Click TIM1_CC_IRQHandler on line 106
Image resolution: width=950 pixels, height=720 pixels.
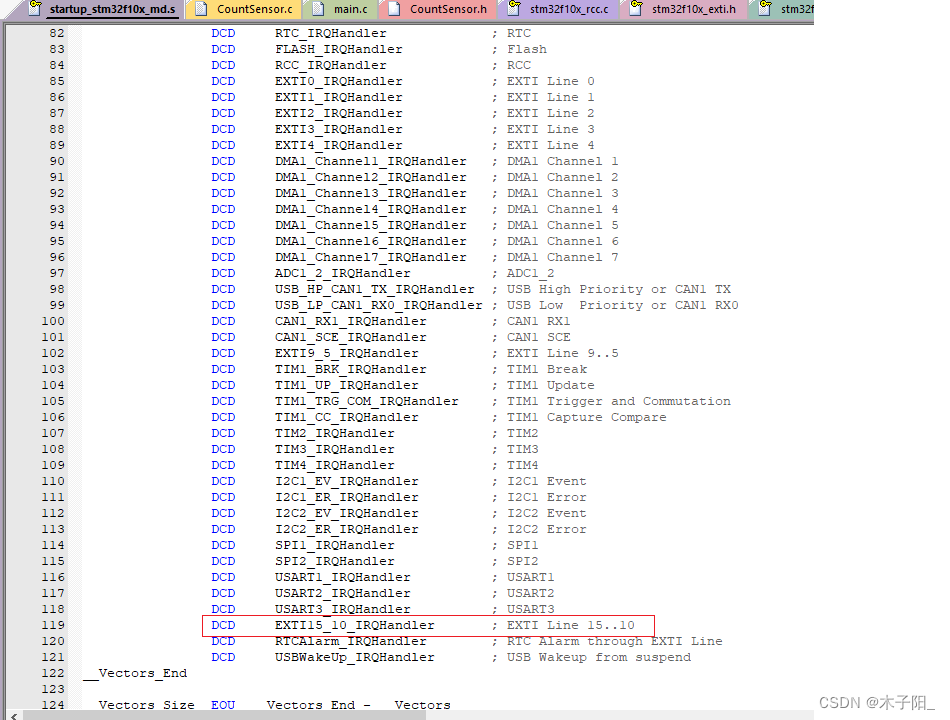point(347,418)
